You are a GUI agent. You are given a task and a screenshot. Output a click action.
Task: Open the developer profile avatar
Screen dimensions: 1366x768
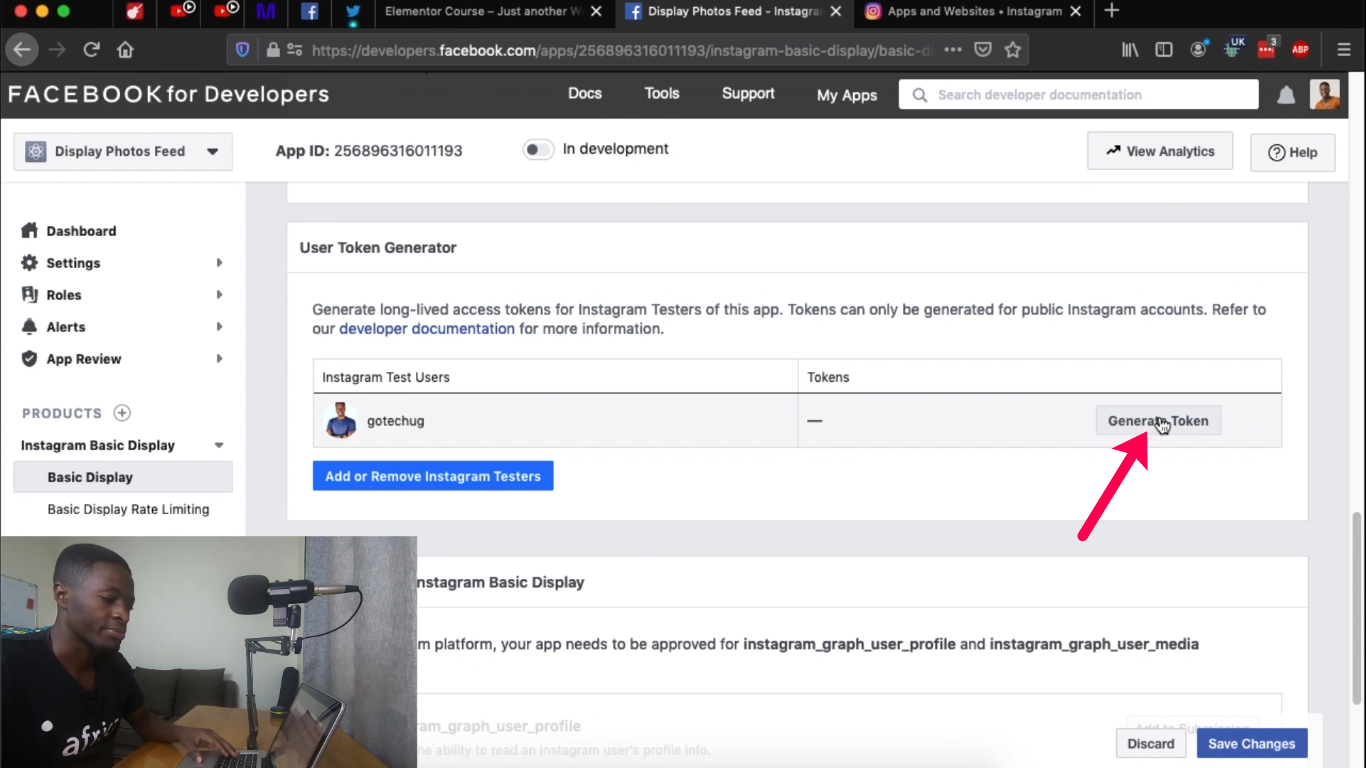click(1325, 95)
